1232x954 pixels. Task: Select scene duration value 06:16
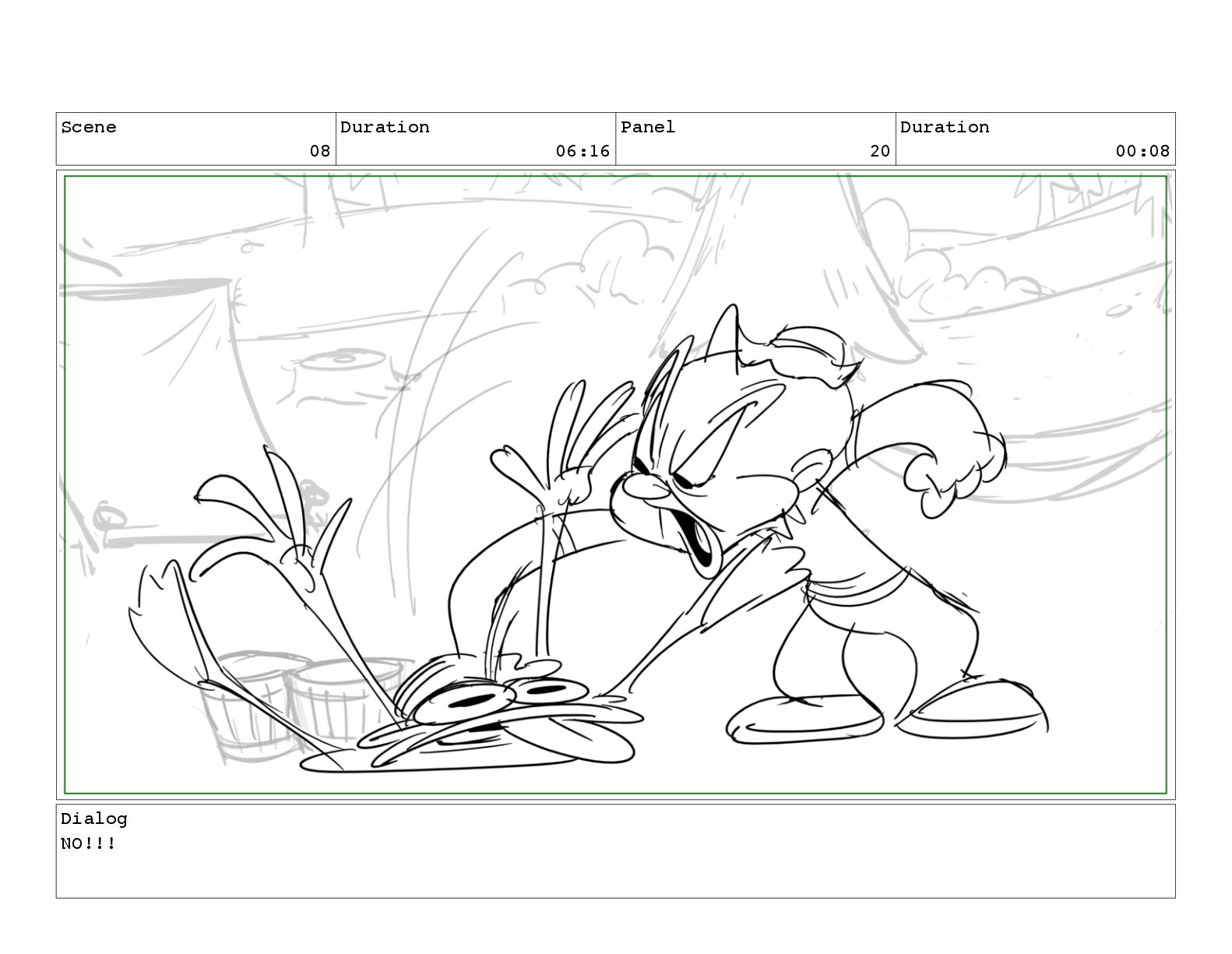coord(583,151)
